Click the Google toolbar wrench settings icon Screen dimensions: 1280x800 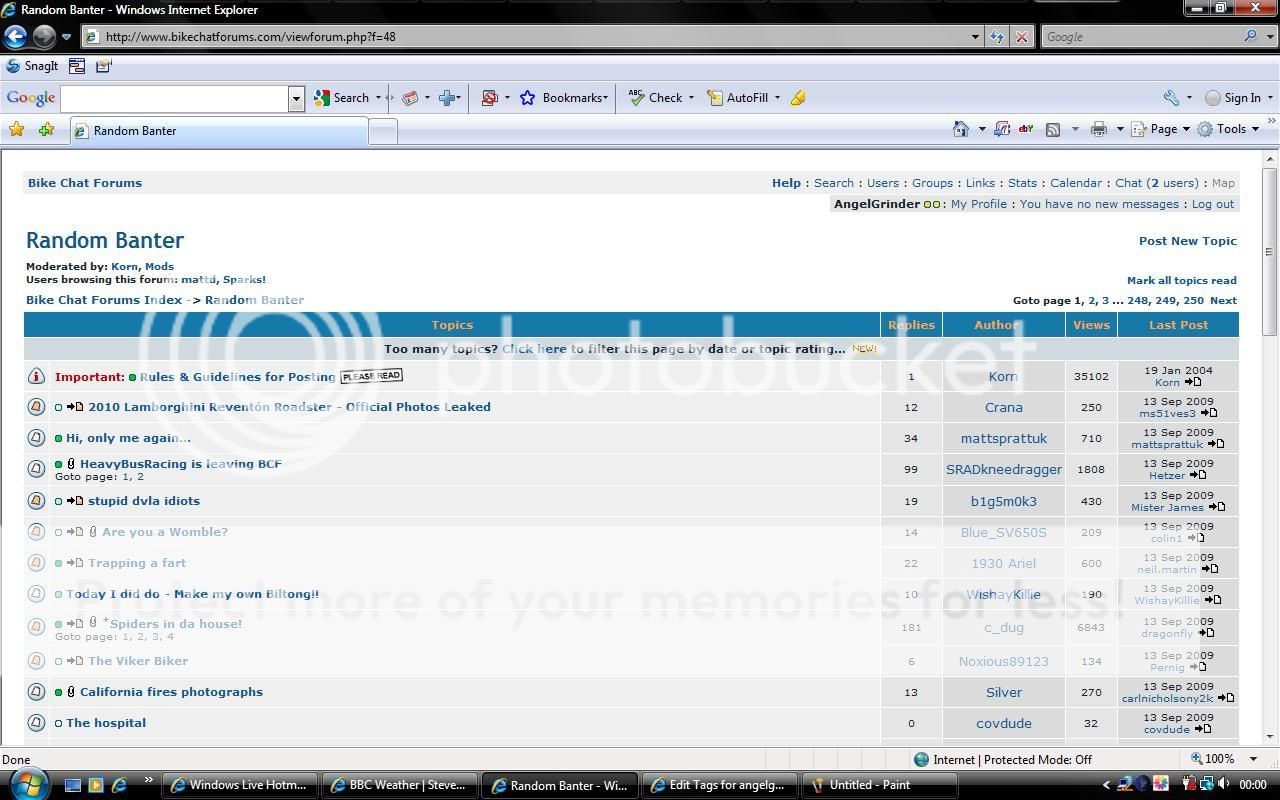click(1171, 98)
